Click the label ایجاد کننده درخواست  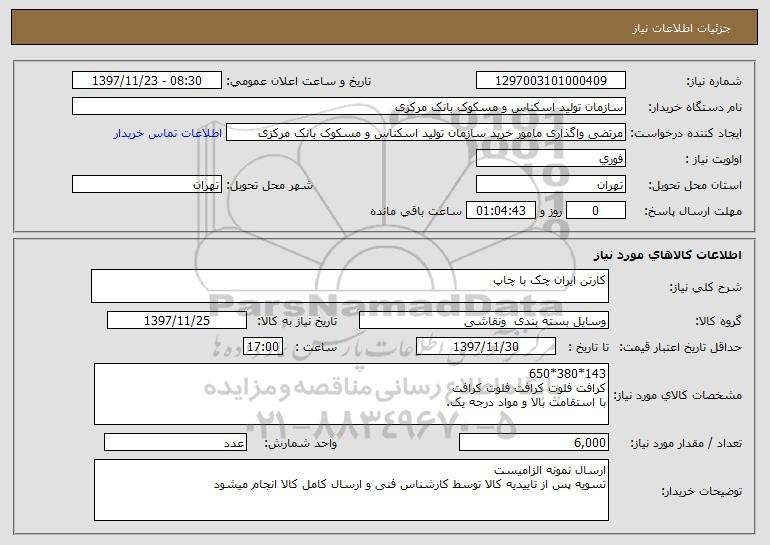[686, 133]
